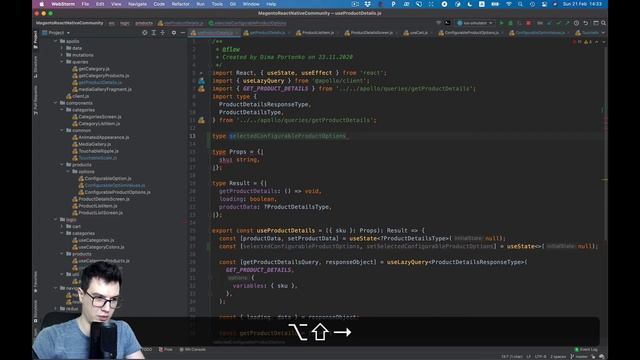Open the Refactor menu
Screen dimensions: 640x360
180,4
